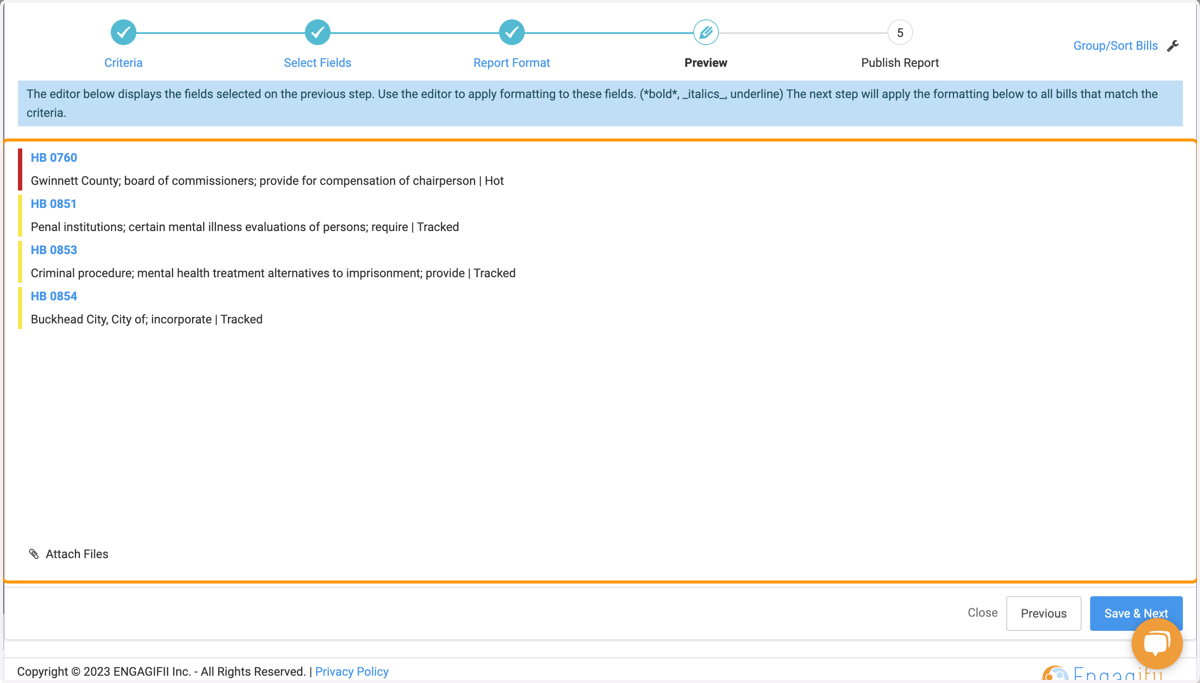The height and width of the screenshot is (683, 1200).
Task: Open bill HB 0760 link
Action: pos(54,157)
